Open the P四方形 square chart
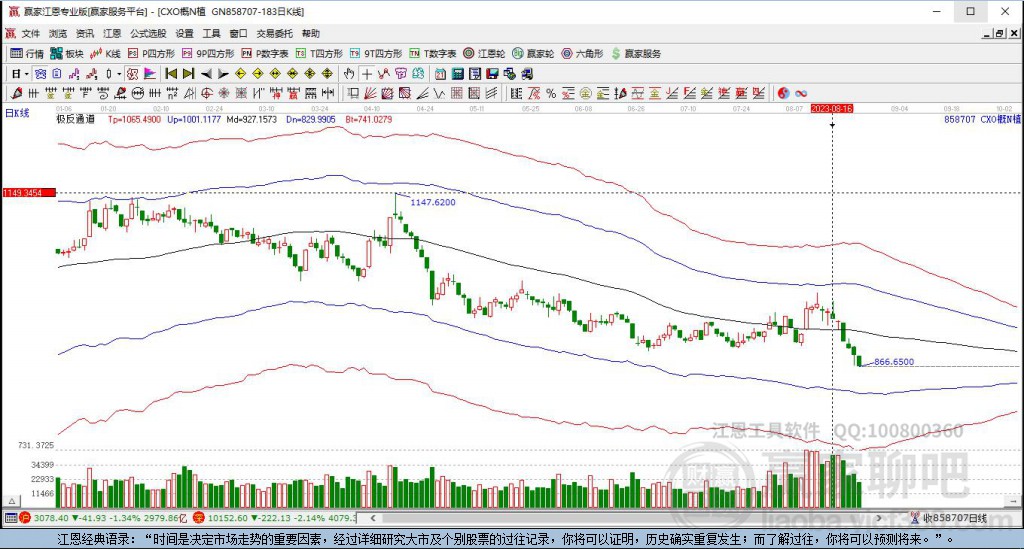The width and height of the screenshot is (1024, 549). 152,54
